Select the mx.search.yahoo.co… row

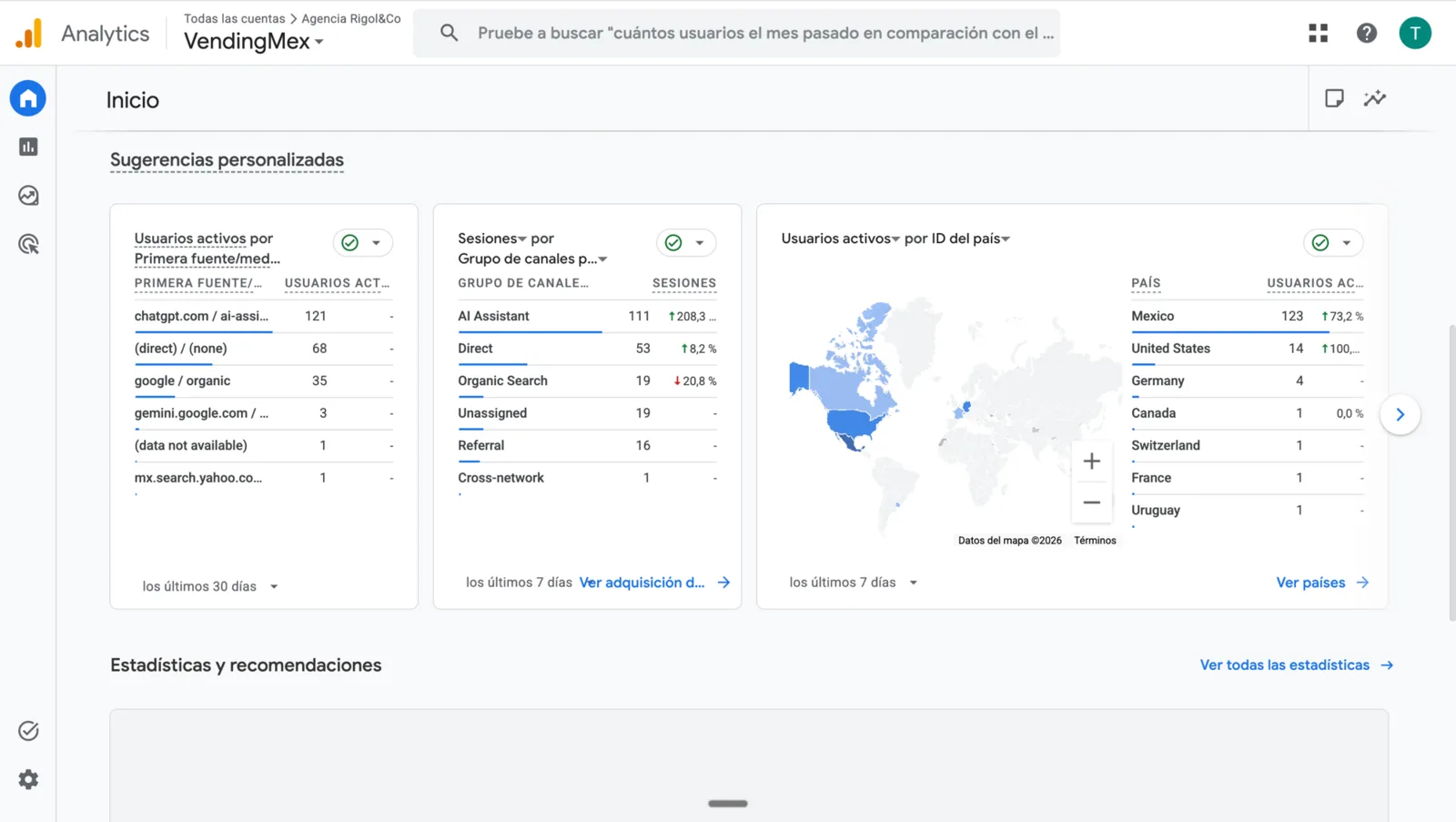(264, 478)
